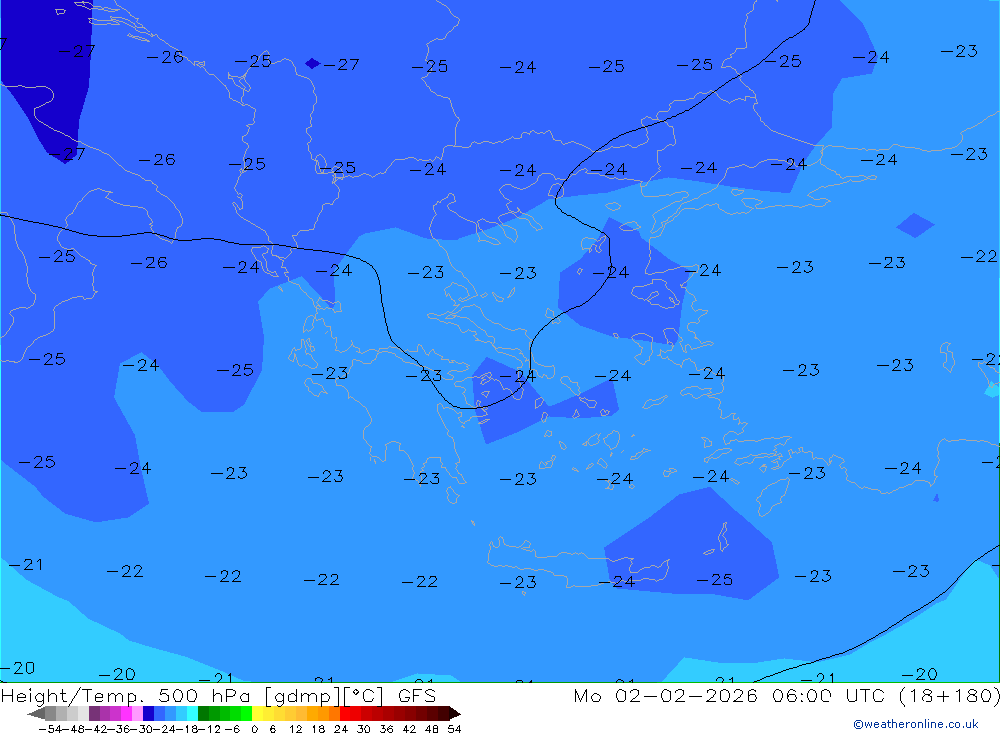
Task: Click the '-54' legend scale label
Action: coord(50,729)
